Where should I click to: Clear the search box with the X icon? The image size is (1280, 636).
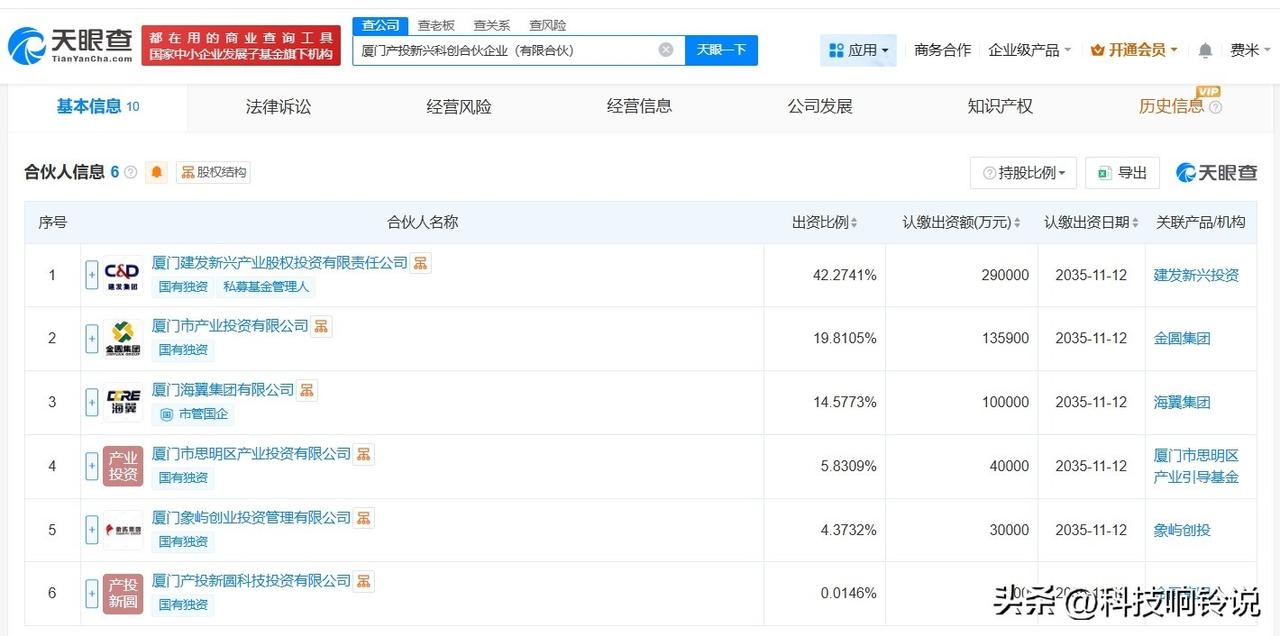tap(666, 50)
